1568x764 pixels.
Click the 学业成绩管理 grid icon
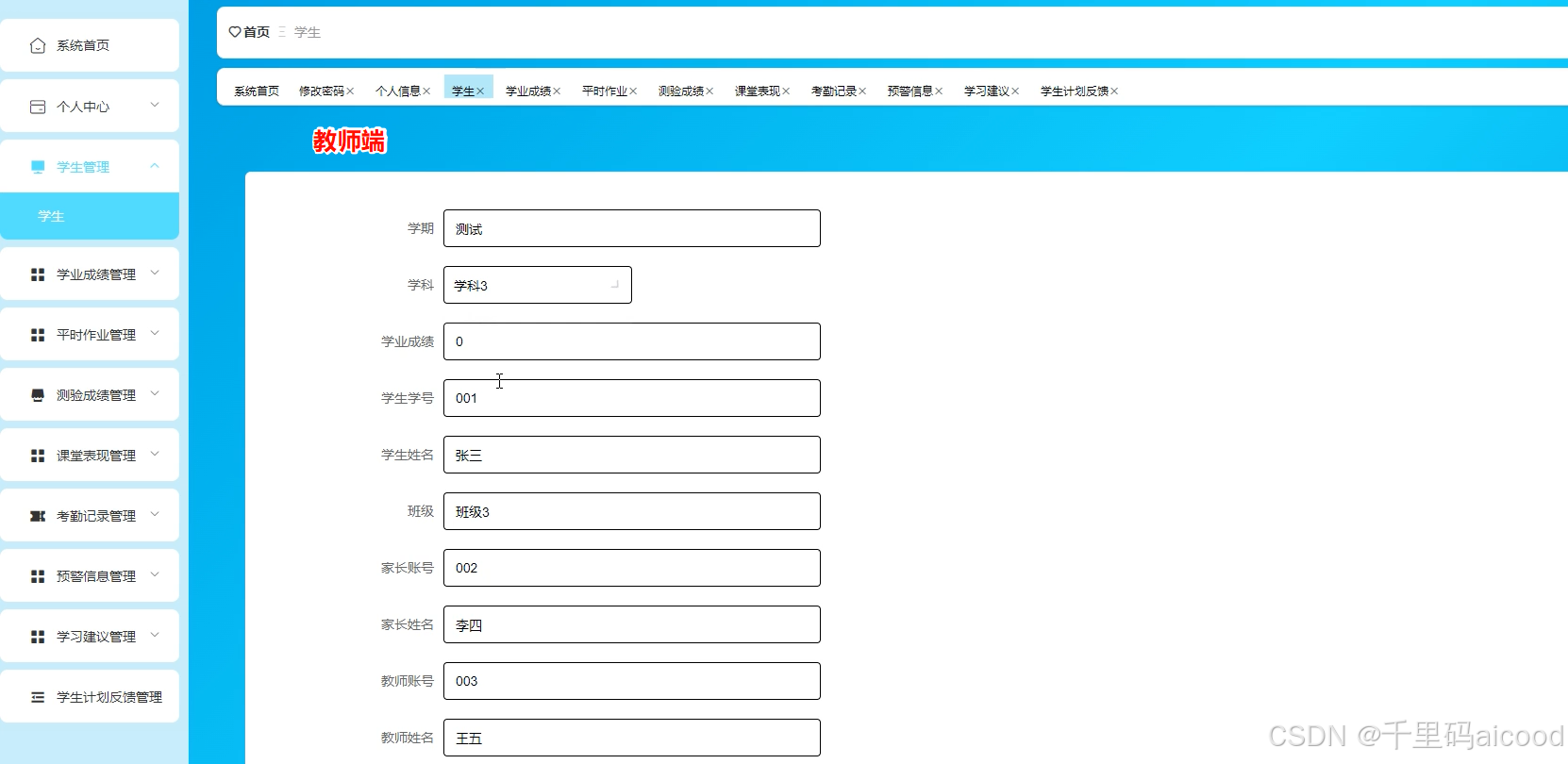(x=38, y=274)
